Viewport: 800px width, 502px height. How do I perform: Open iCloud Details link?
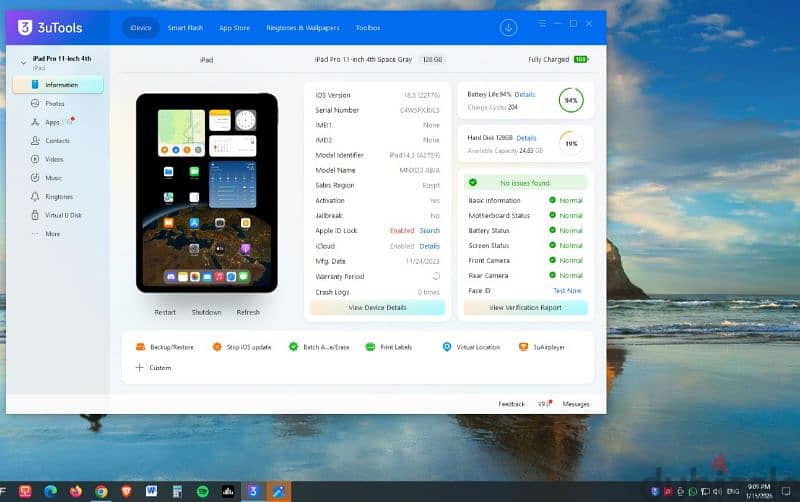click(430, 246)
